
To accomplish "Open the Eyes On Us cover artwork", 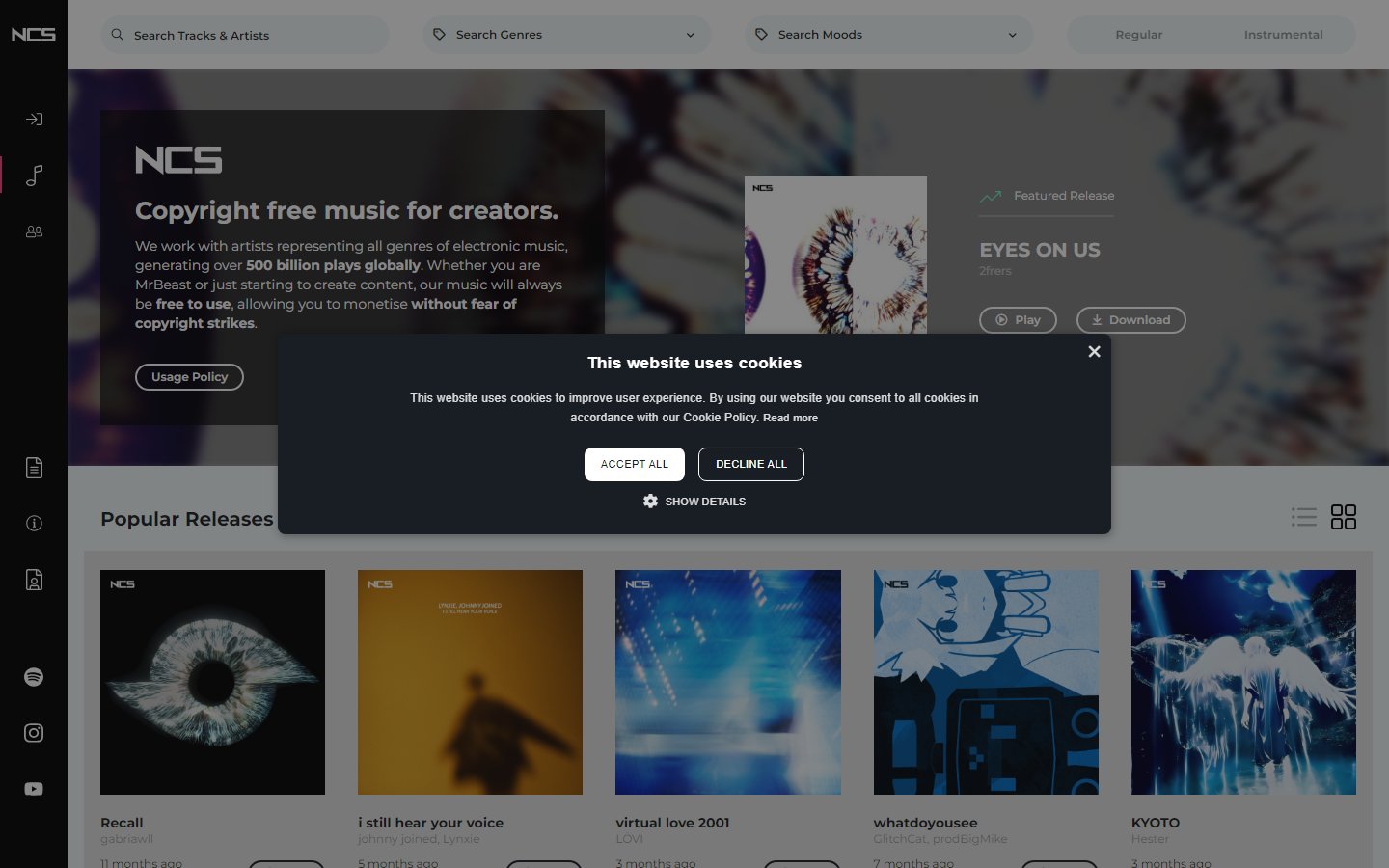I will click(x=835, y=256).
